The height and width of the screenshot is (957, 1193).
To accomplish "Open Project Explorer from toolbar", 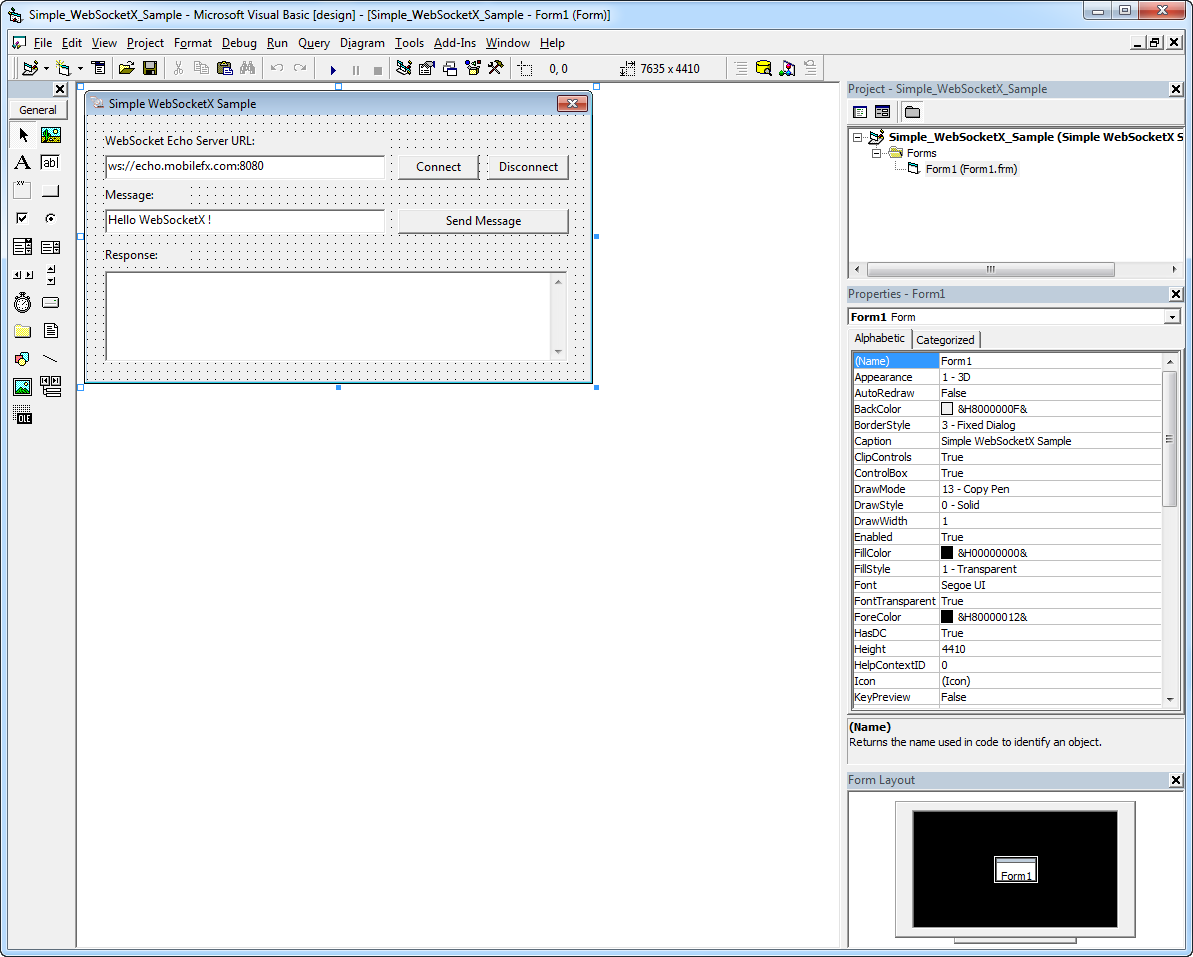I will pyautogui.click(x=404, y=68).
